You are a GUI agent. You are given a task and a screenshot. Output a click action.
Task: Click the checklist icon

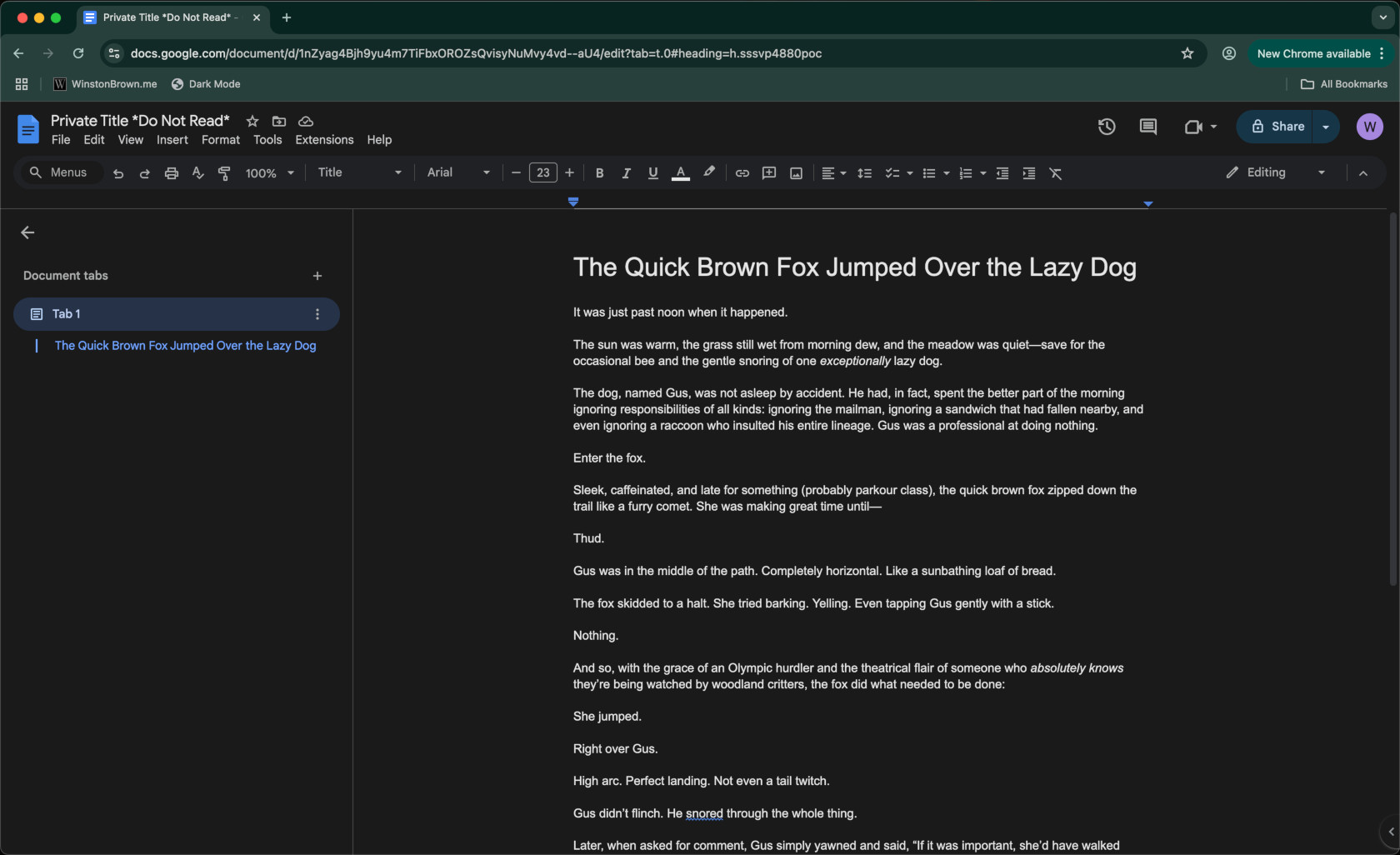click(892, 173)
